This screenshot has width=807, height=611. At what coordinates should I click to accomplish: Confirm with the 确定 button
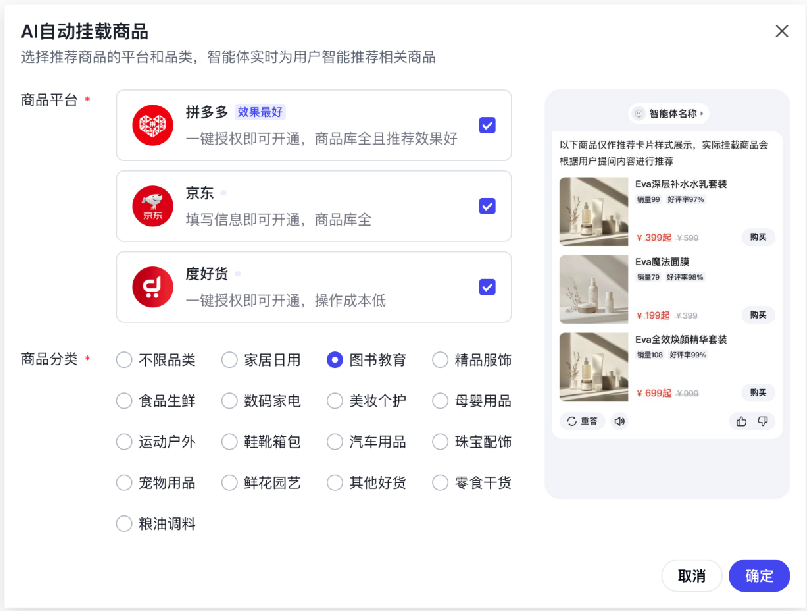pyautogui.click(x=759, y=575)
